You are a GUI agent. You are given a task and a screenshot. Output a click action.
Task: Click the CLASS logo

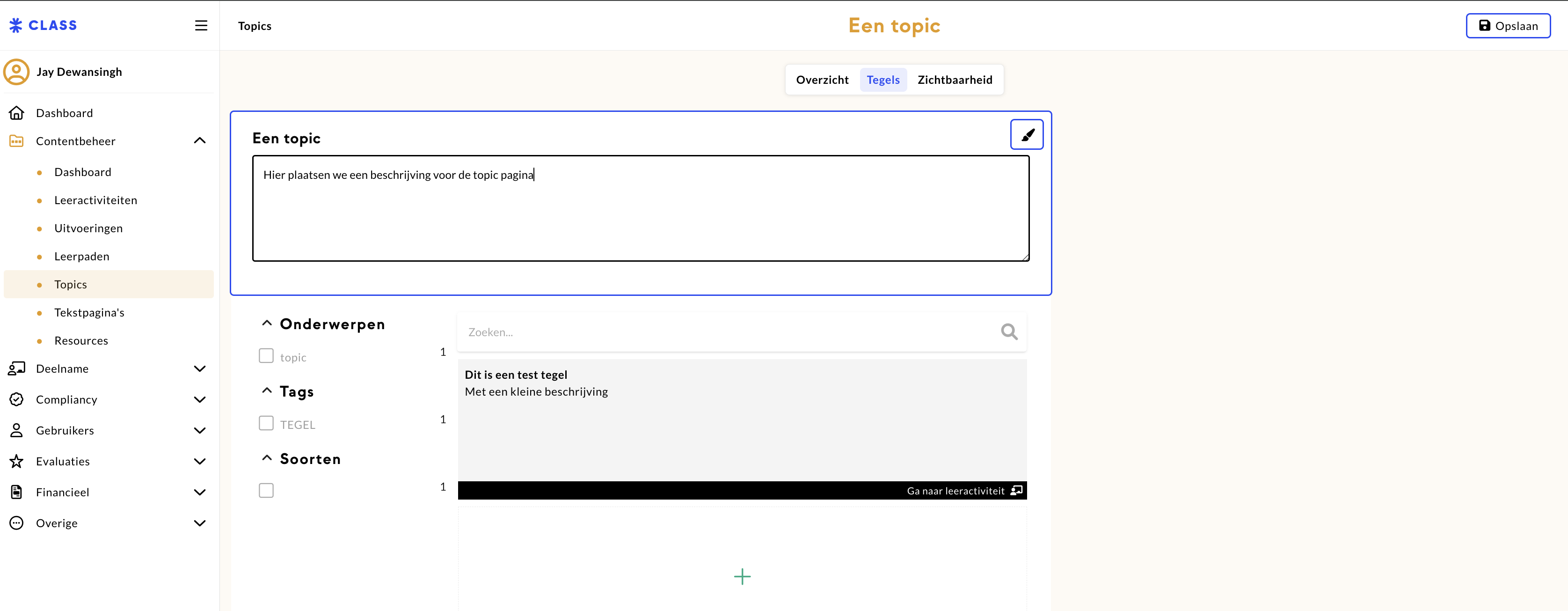coord(43,26)
